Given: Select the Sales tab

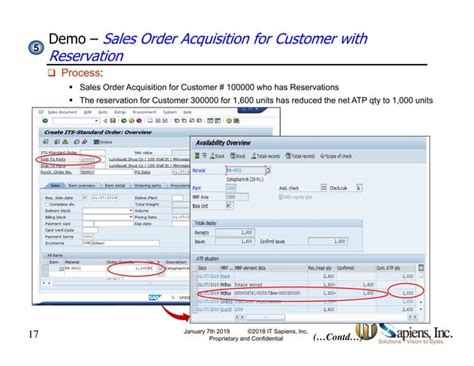Looking at the screenshot, I should pyautogui.click(x=55, y=185).
